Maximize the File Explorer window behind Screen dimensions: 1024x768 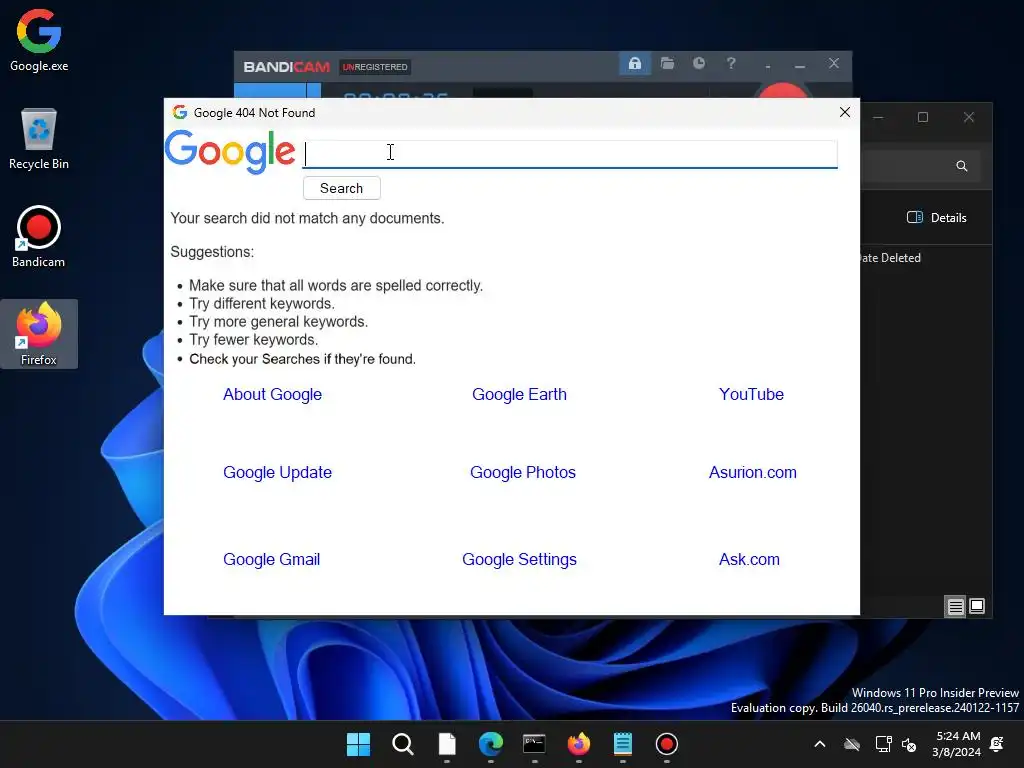coord(923,118)
